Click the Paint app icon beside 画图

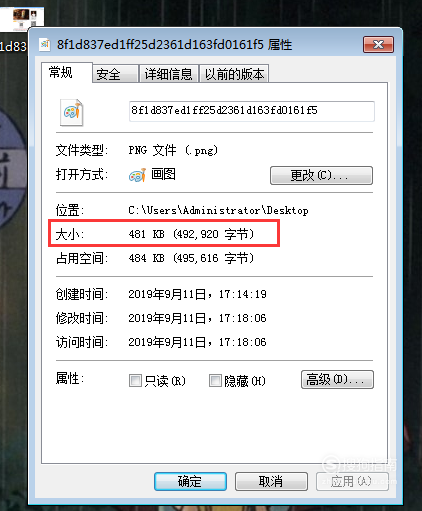137,175
